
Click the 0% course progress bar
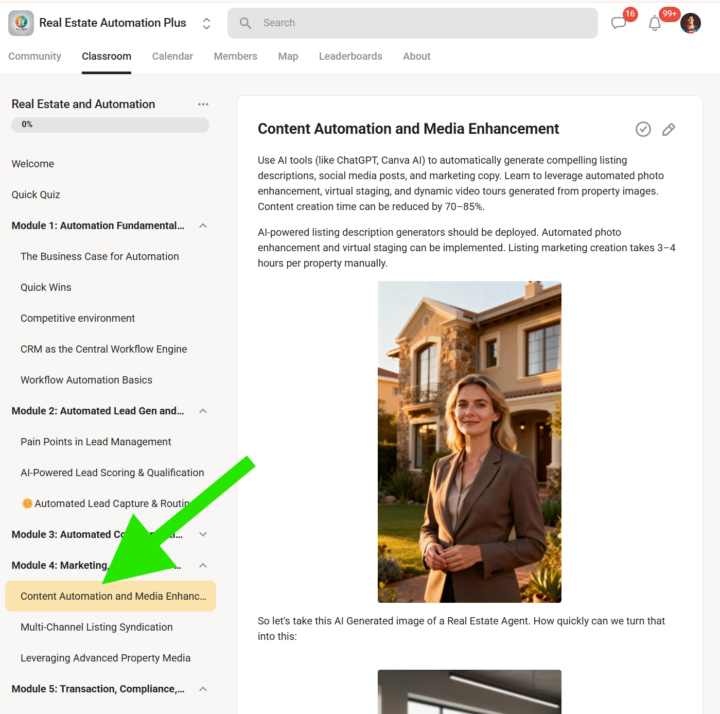(x=110, y=125)
